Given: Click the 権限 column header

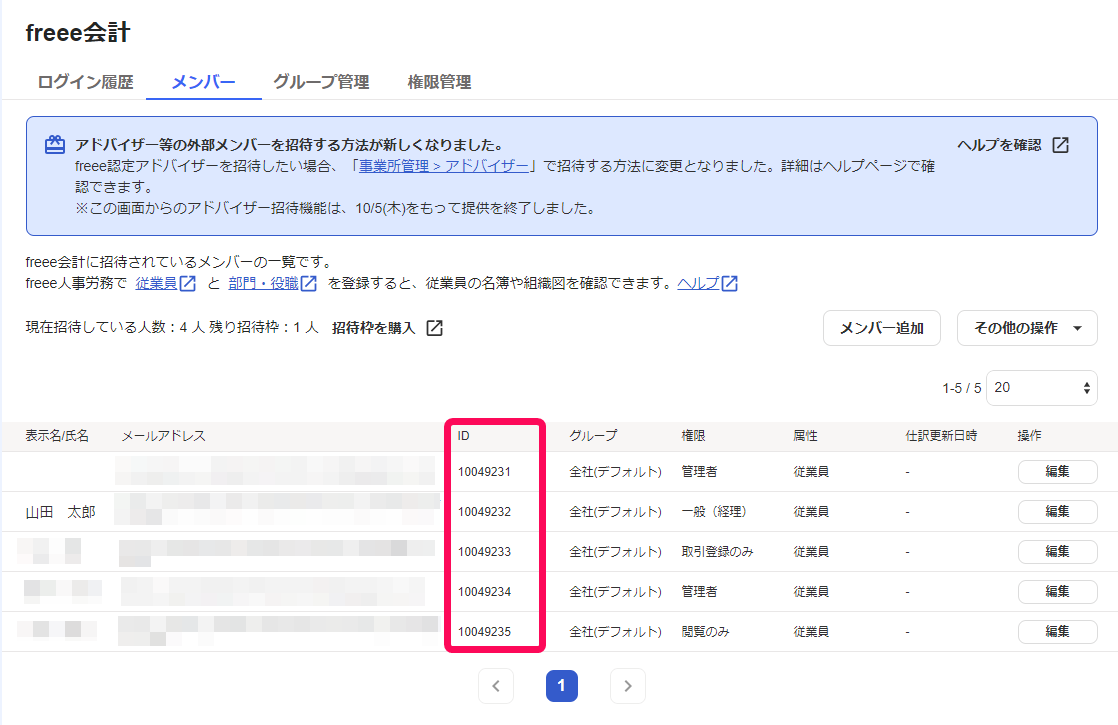Looking at the screenshot, I should (693, 436).
